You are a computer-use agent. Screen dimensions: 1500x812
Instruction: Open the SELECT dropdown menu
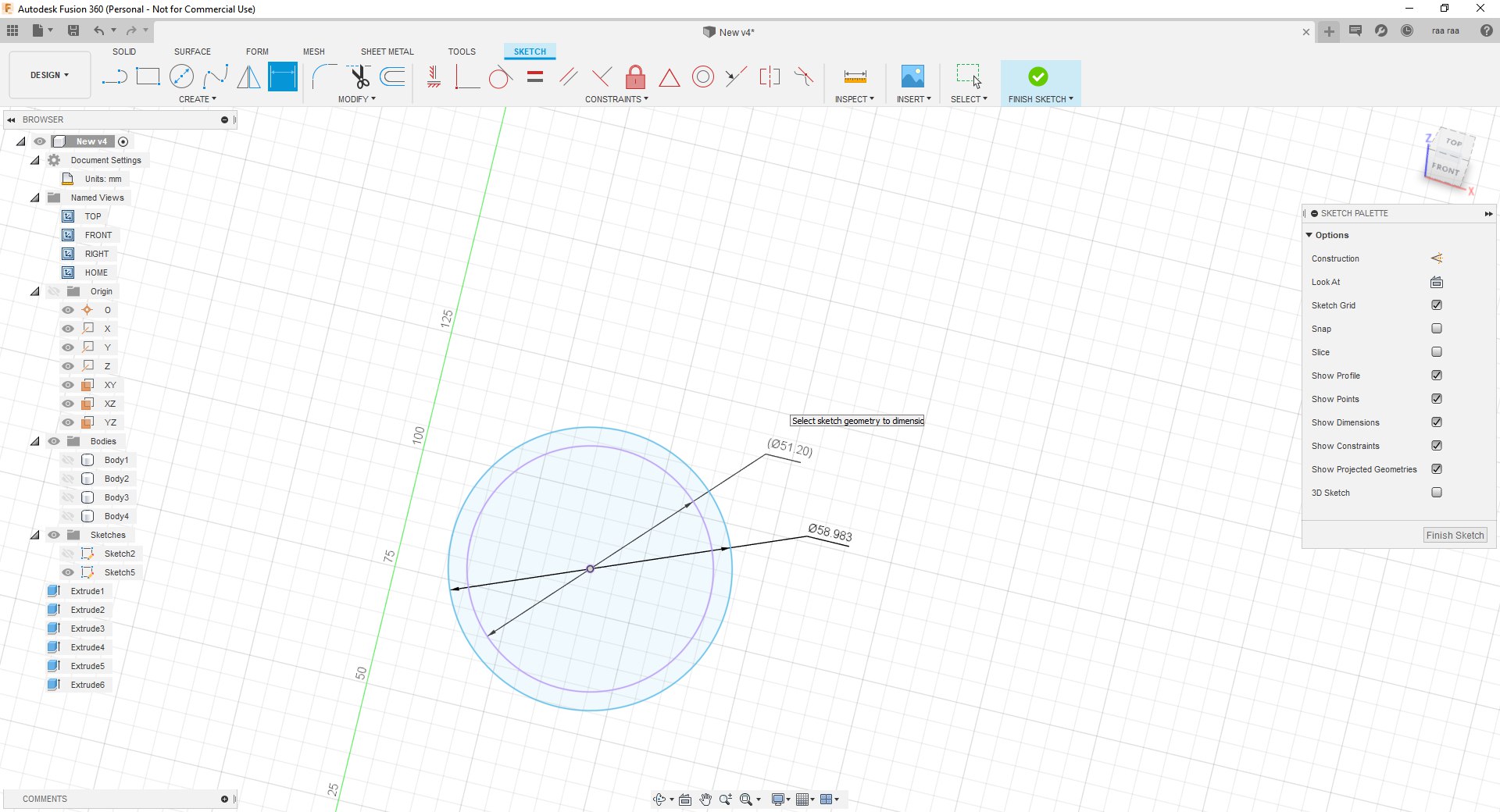tap(969, 99)
